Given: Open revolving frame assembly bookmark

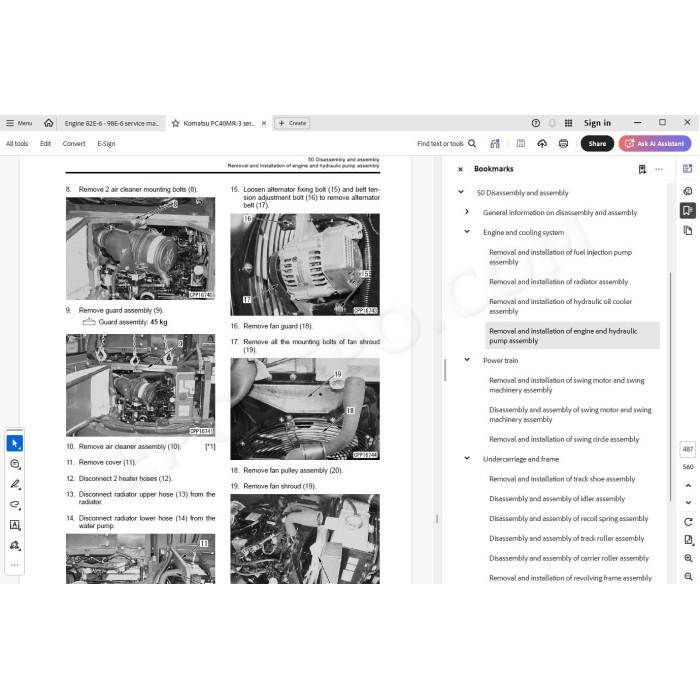Looking at the screenshot, I should click(570, 578).
